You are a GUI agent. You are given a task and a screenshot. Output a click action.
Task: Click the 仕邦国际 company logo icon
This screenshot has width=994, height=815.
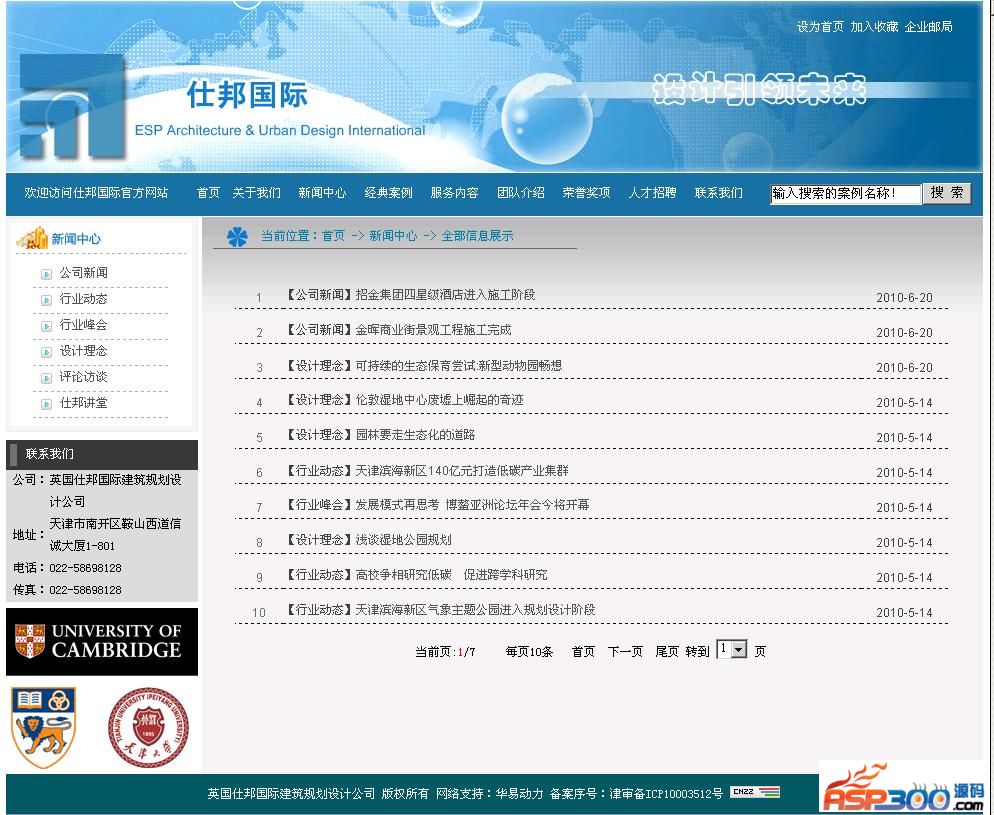(x=72, y=105)
